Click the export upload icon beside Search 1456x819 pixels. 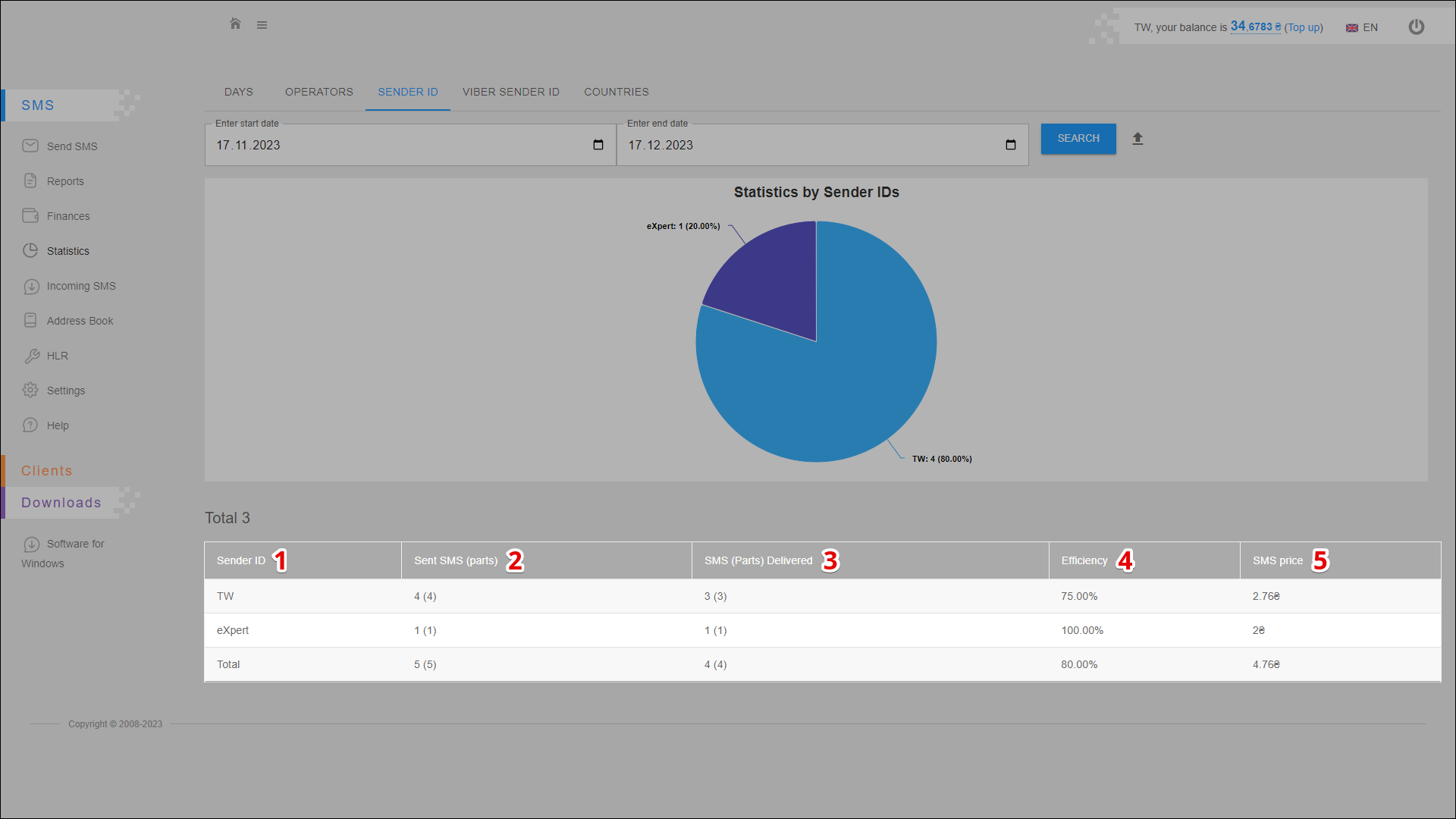[1137, 139]
